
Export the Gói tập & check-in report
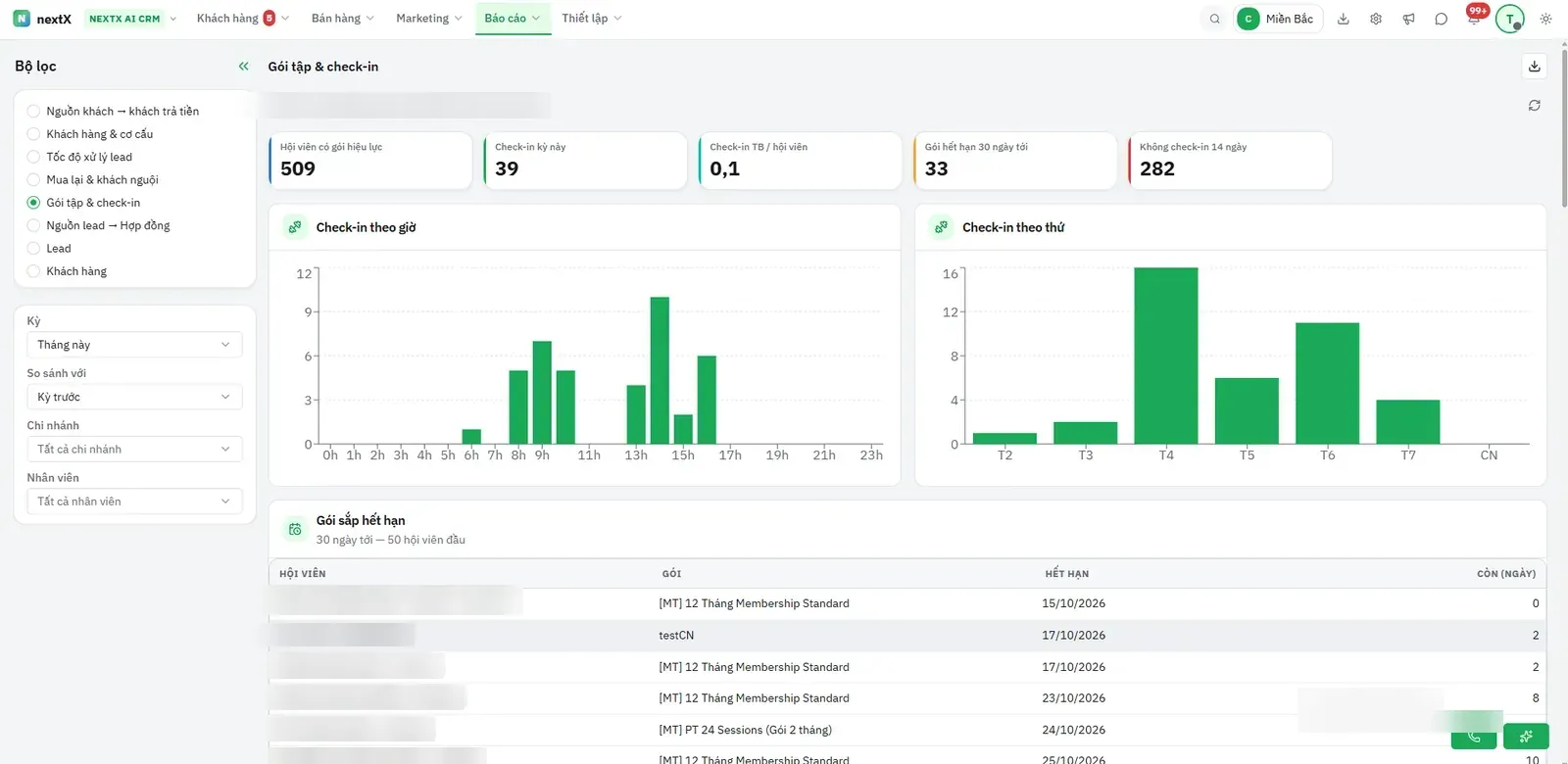point(1535,67)
